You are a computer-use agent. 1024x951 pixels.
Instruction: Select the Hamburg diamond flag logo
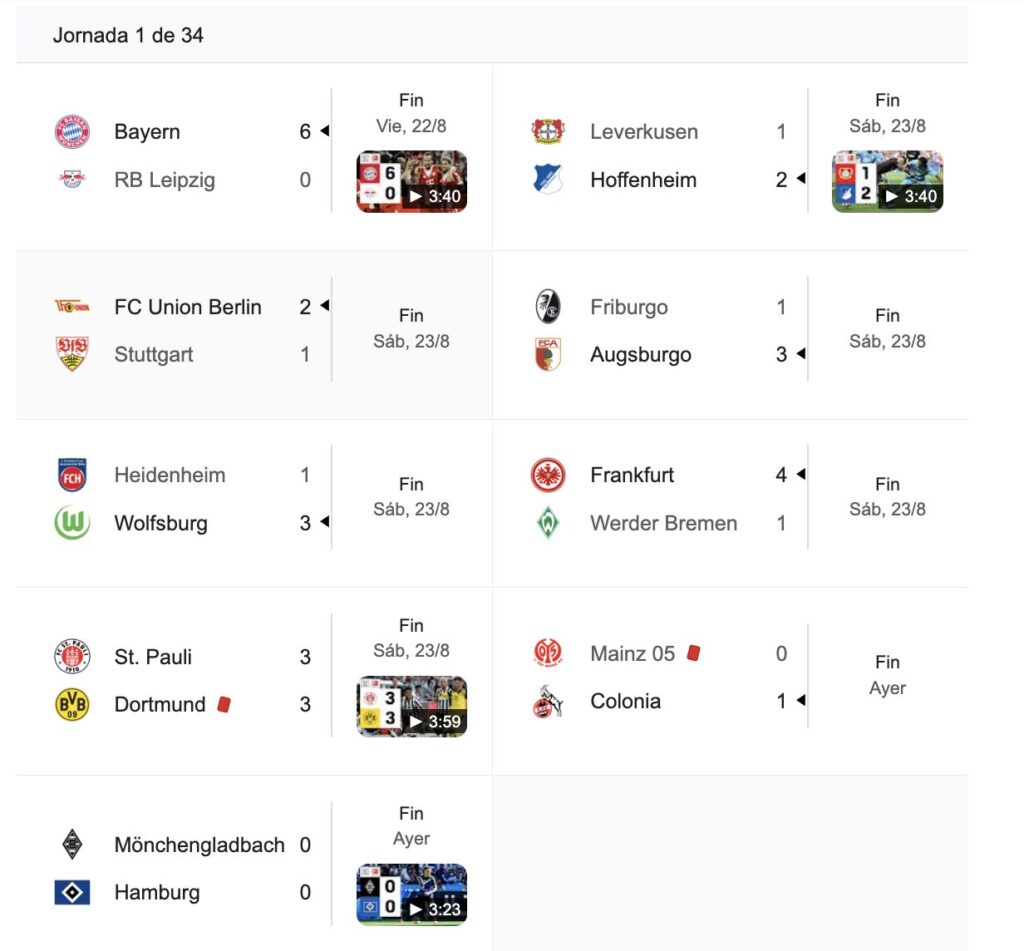(x=72, y=892)
